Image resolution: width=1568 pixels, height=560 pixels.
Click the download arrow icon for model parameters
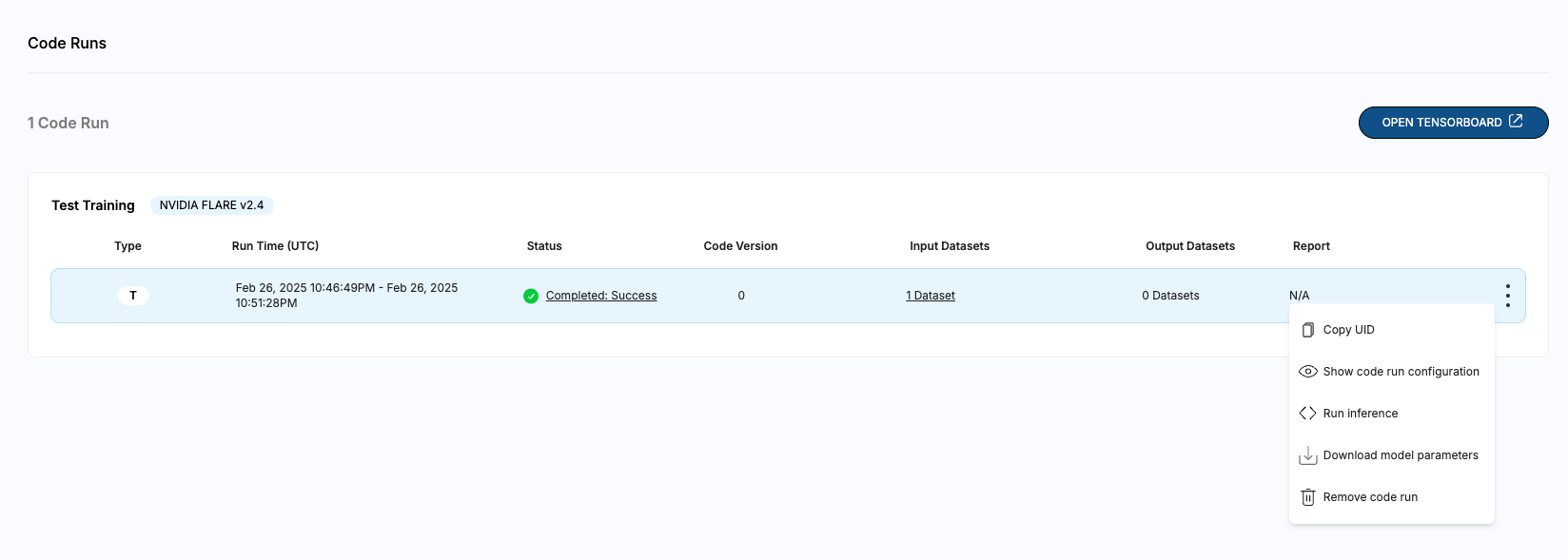coord(1308,455)
